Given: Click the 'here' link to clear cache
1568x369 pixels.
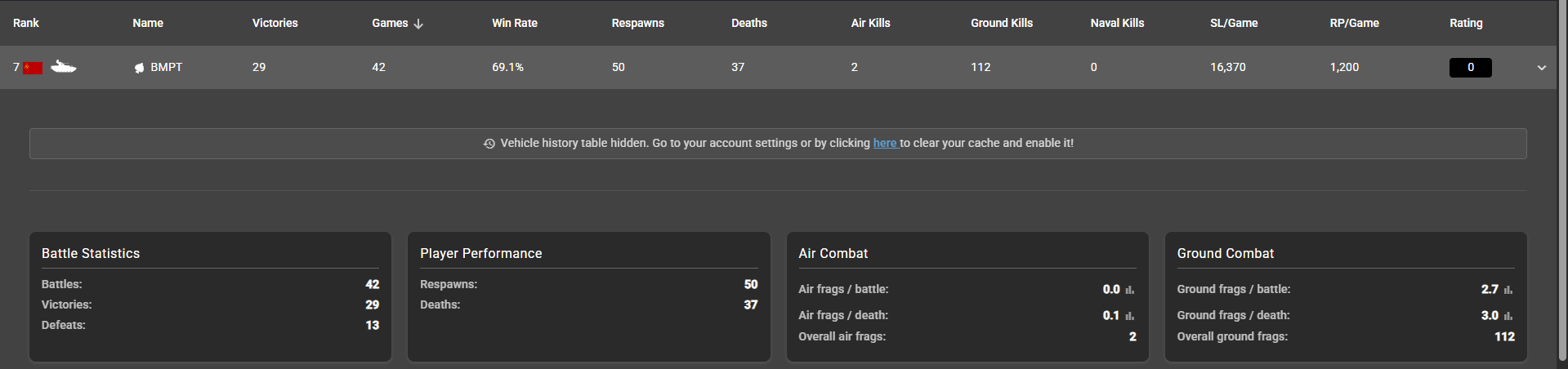Looking at the screenshot, I should pos(885,143).
